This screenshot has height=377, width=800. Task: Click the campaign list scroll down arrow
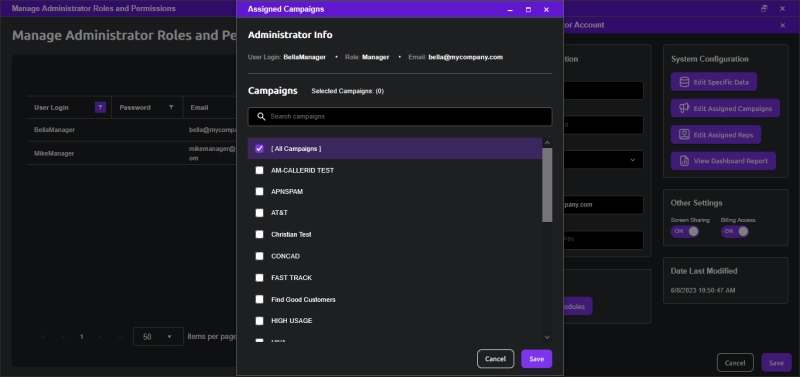pyautogui.click(x=547, y=337)
